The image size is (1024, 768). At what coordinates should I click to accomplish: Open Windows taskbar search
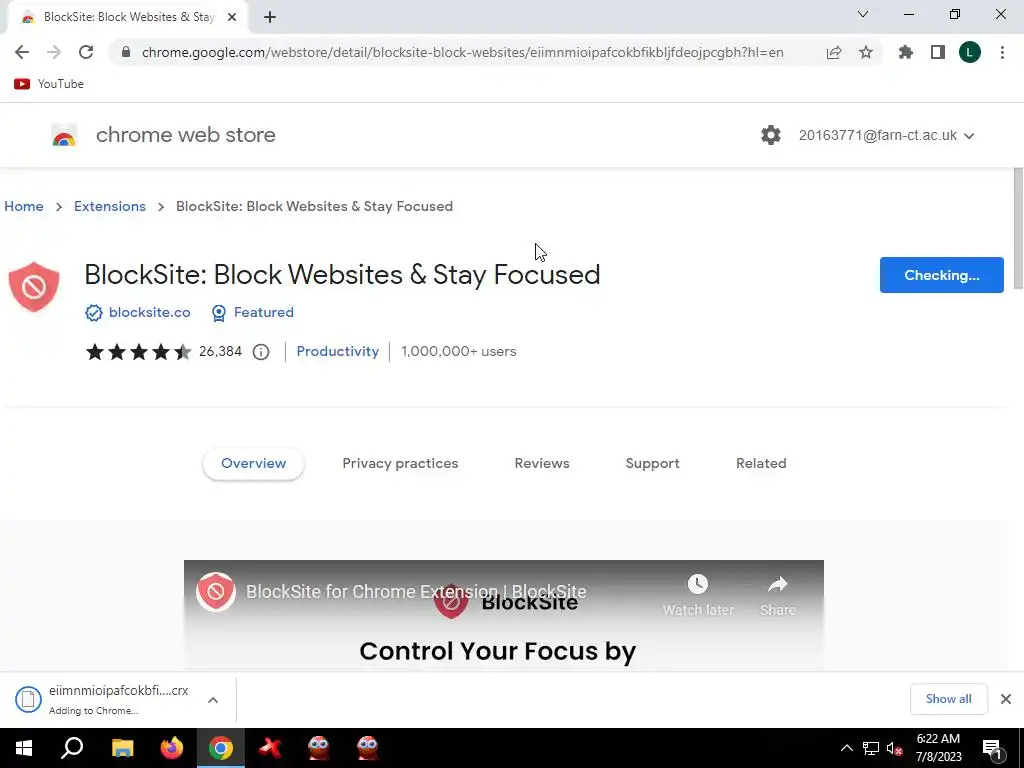tap(72, 748)
